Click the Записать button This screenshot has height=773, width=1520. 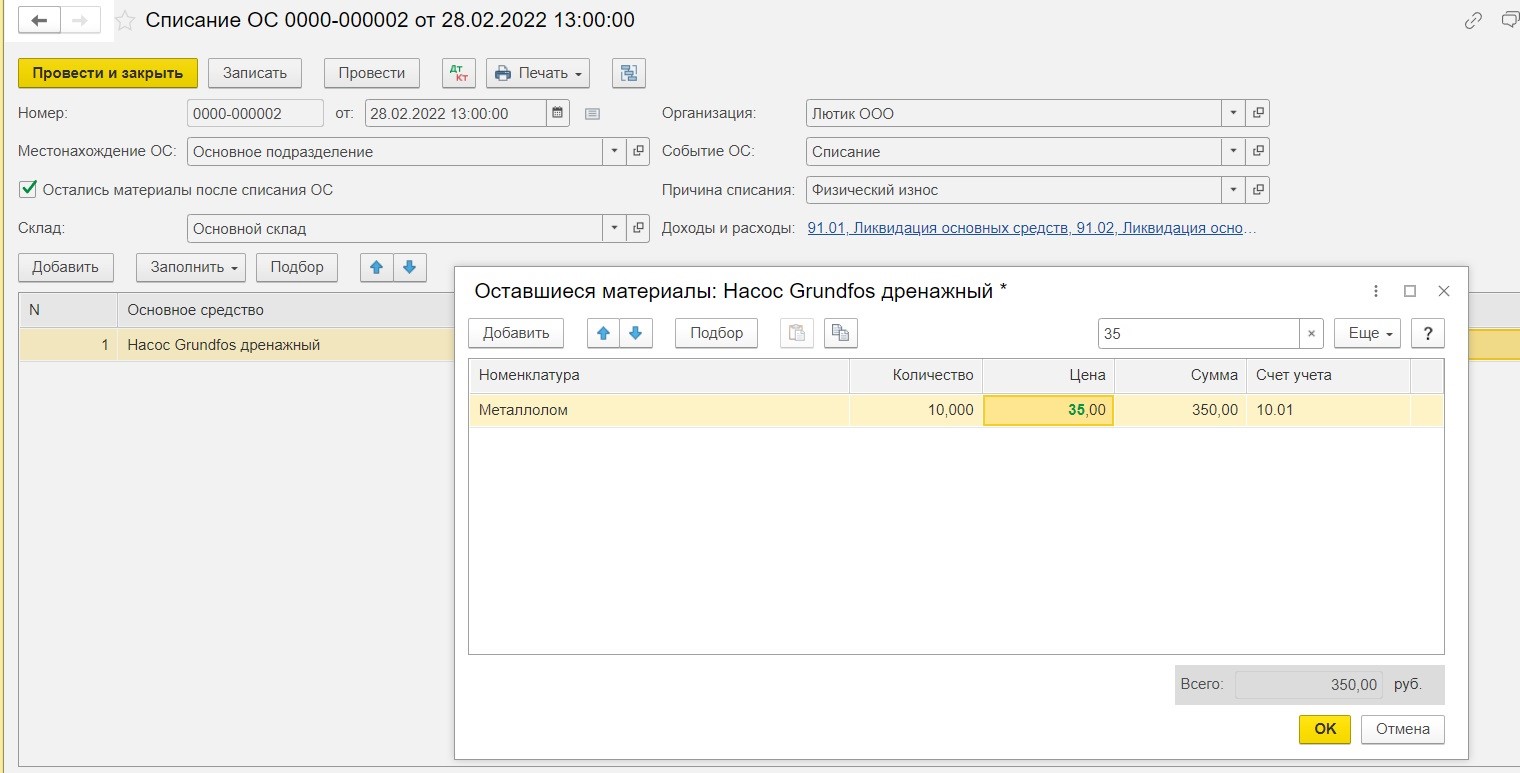click(x=255, y=73)
